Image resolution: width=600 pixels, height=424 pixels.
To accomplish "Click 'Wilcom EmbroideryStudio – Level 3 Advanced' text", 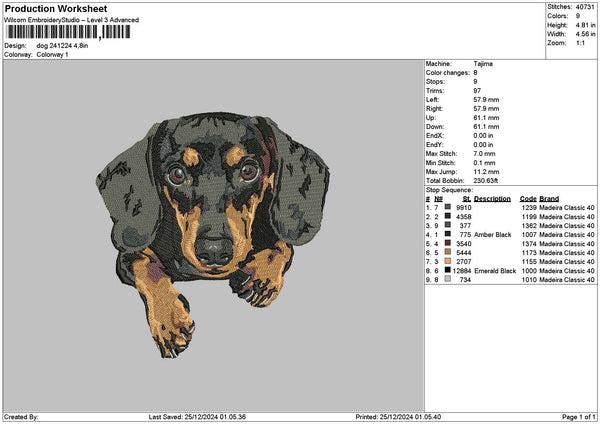I will coord(72,20).
